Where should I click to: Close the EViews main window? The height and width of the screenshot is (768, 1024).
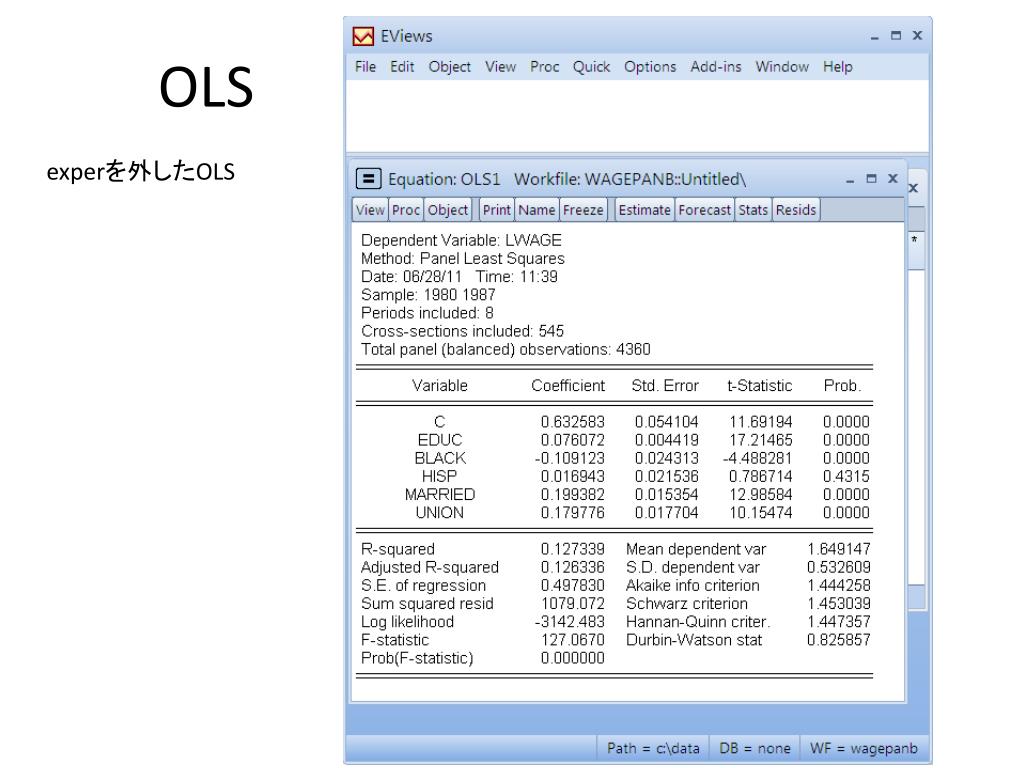(x=918, y=35)
